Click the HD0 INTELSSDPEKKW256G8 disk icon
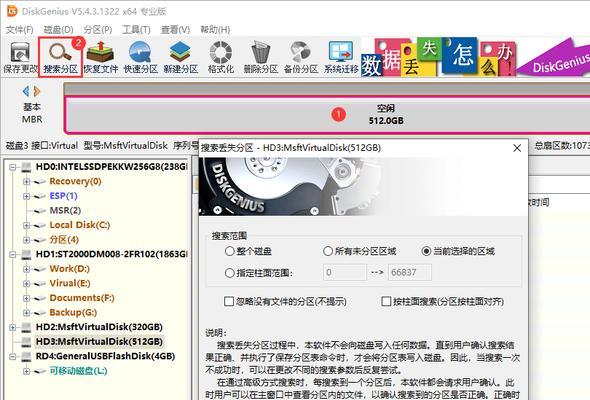This screenshot has width=590, height=400. coord(26,167)
